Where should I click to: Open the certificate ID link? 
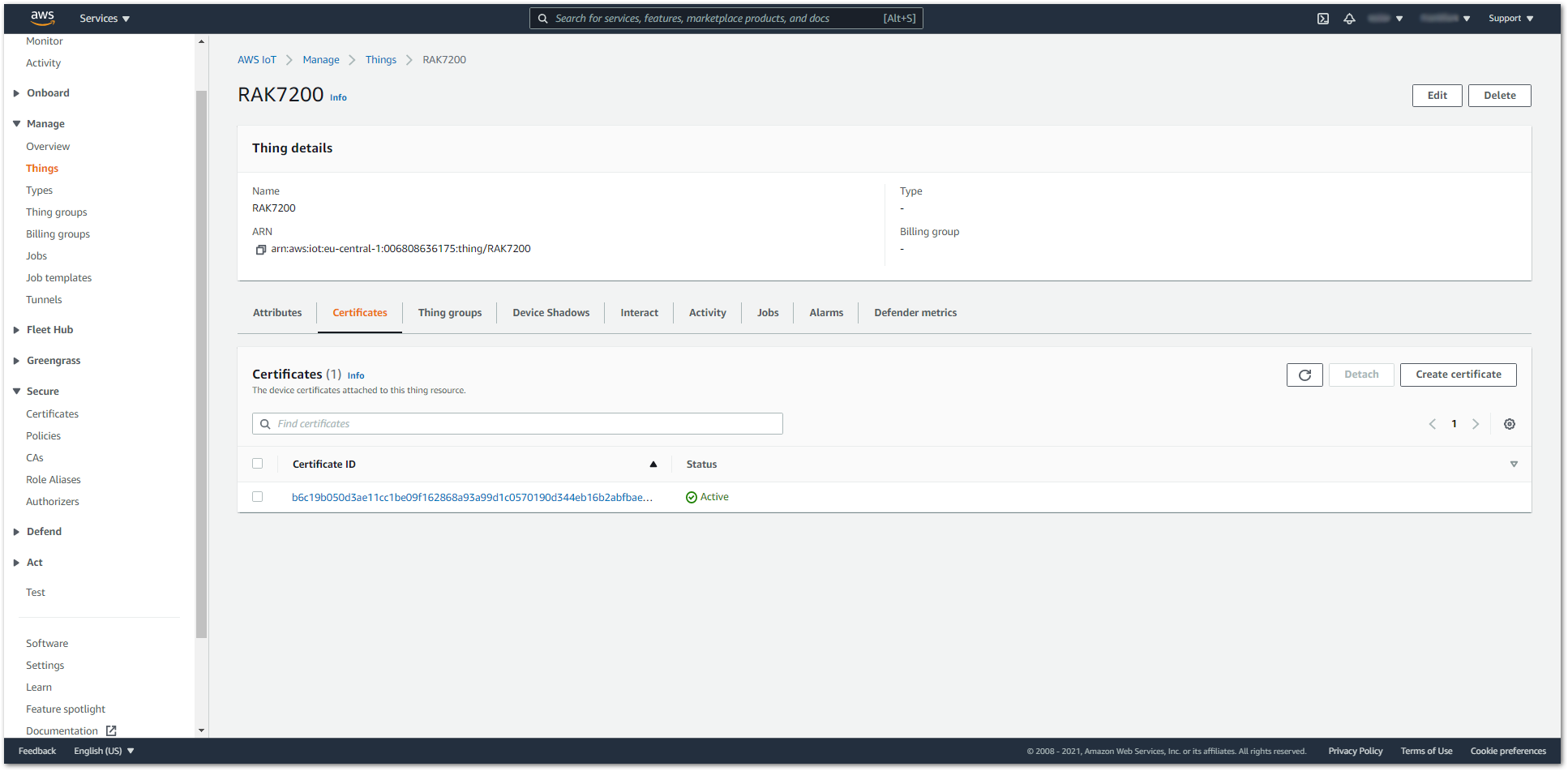tap(473, 496)
